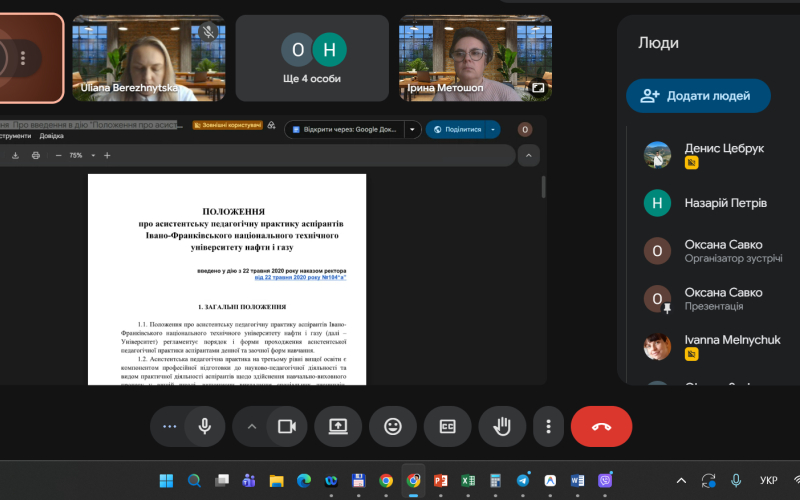This screenshot has width=800, height=500.
Task: Show hidden tray icons chevron
Action: click(x=681, y=481)
